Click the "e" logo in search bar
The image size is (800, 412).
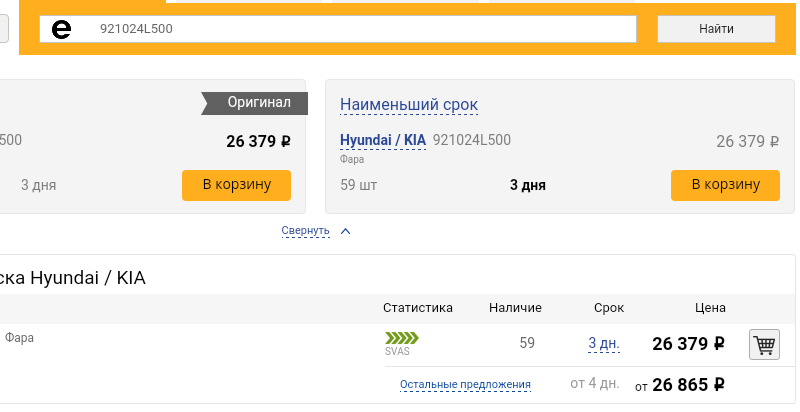point(62,30)
